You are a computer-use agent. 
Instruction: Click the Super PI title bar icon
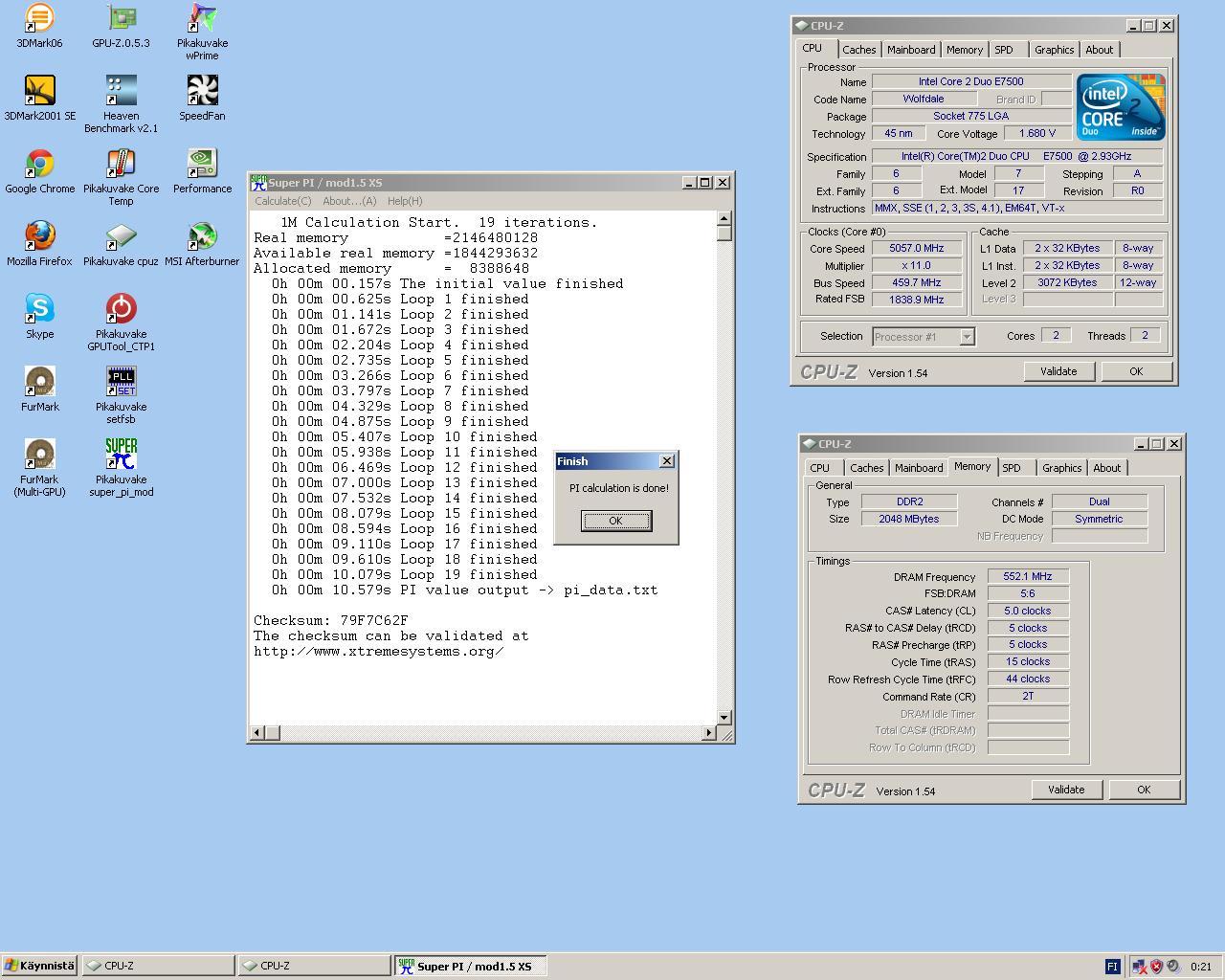click(258, 182)
